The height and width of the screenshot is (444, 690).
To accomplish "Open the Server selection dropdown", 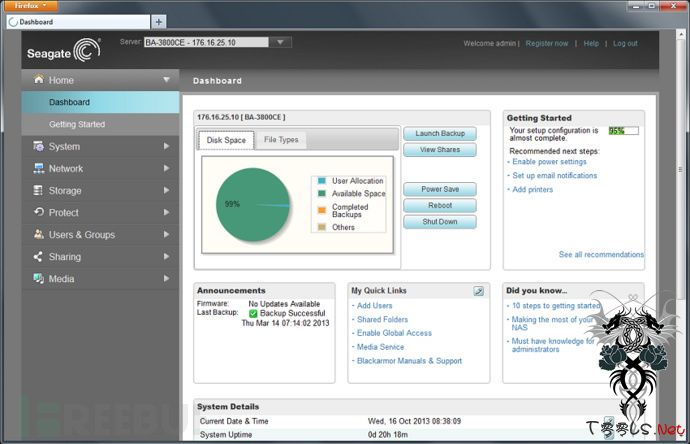I will tap(281, 43).
